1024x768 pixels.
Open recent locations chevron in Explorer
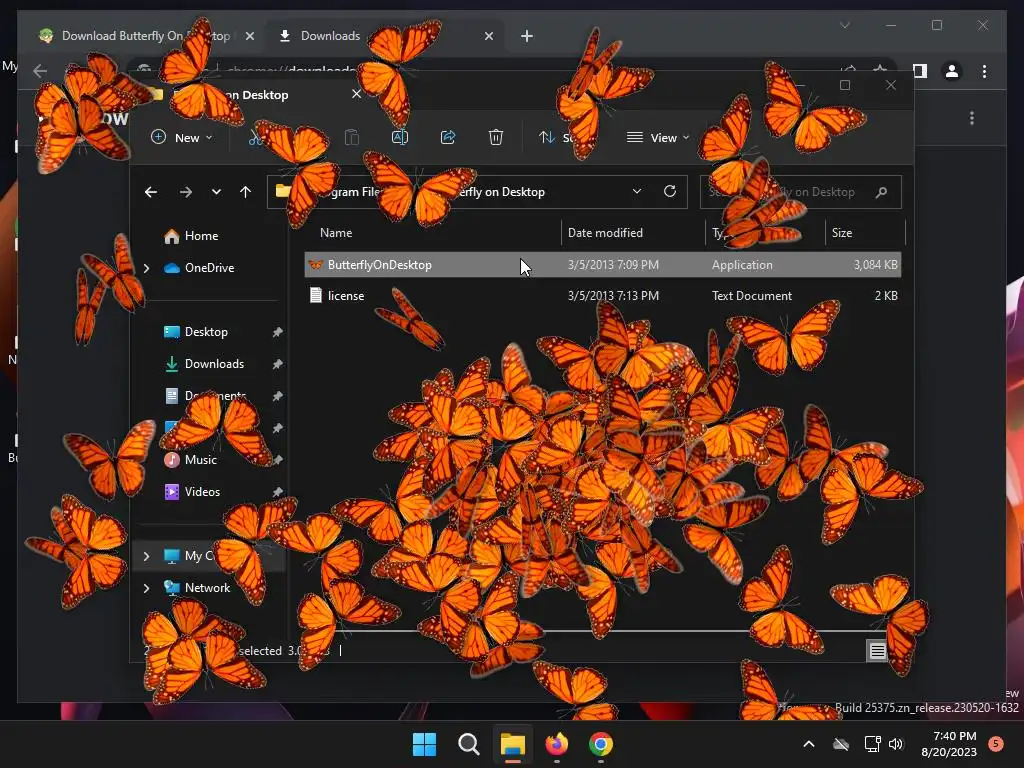click(x=216, y=191)
